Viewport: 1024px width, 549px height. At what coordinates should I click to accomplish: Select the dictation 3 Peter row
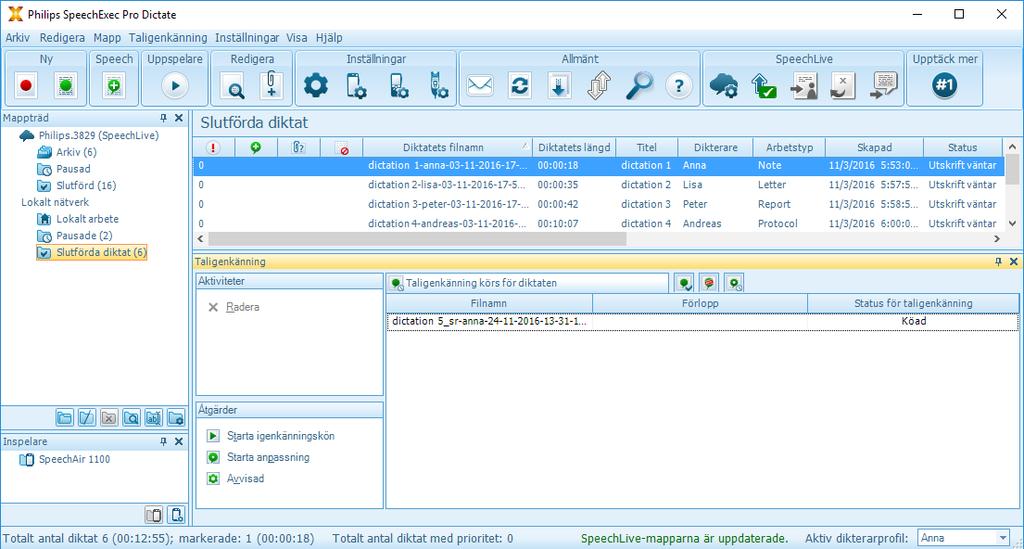(x=598, y=204)
